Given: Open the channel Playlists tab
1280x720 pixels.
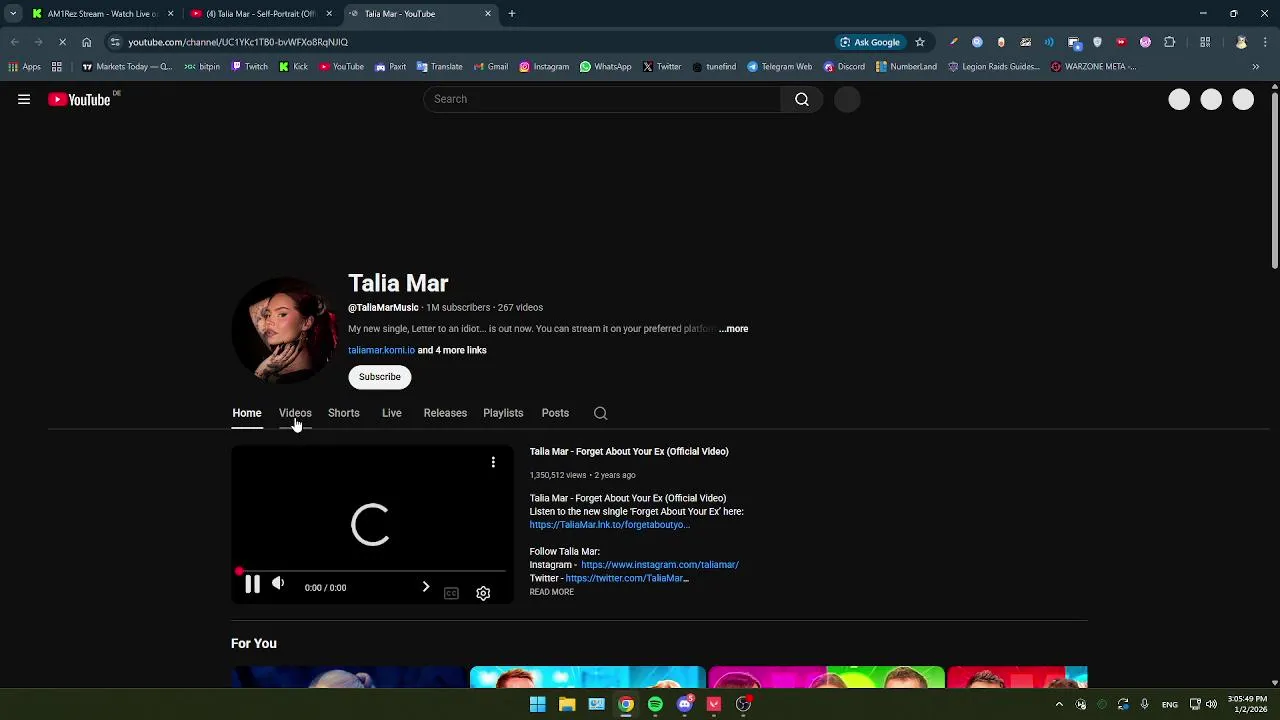Looking at the screenshot, I should click(x=503, y=413).
